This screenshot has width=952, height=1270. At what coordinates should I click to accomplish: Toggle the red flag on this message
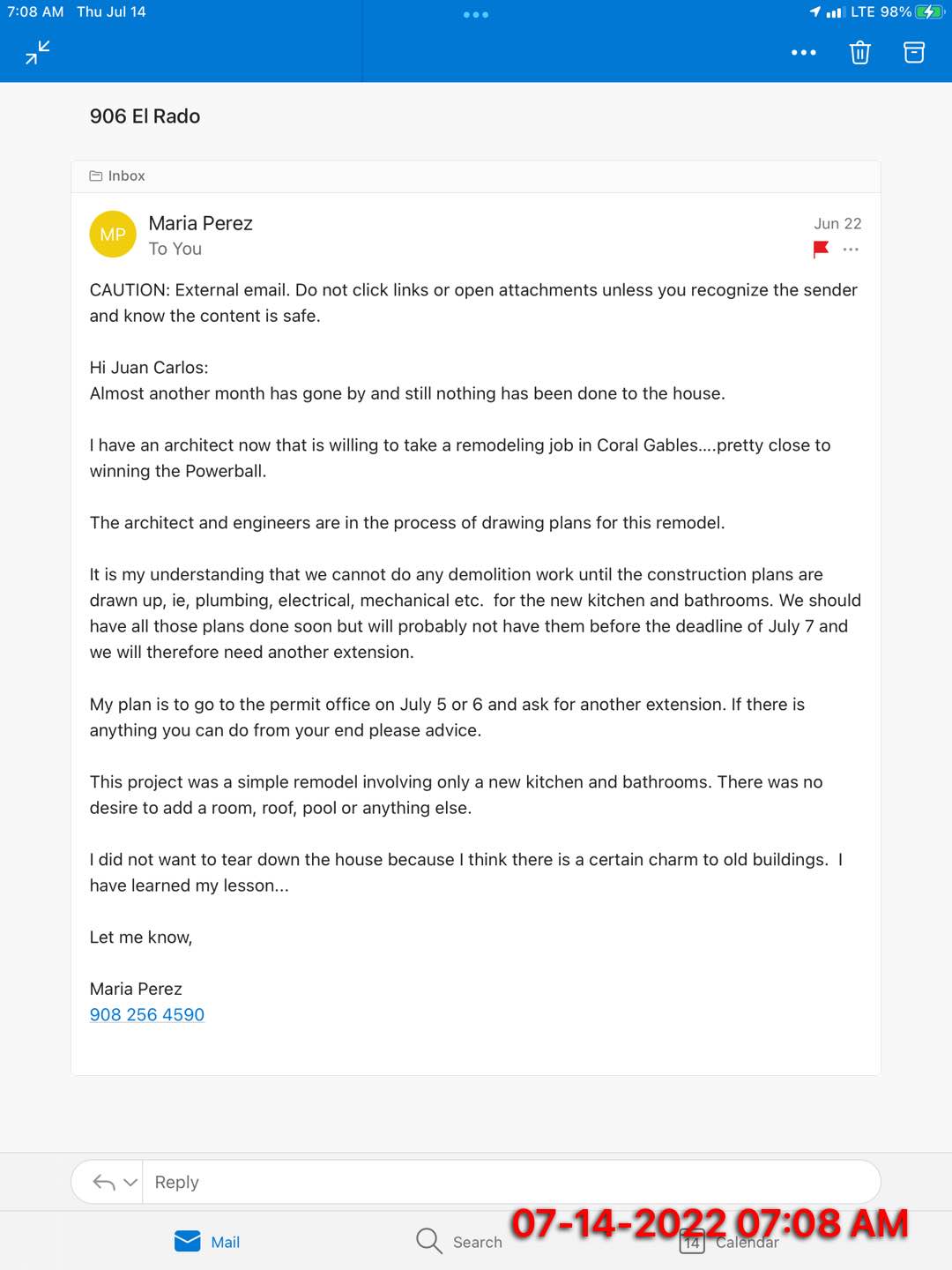pos(821,250)
